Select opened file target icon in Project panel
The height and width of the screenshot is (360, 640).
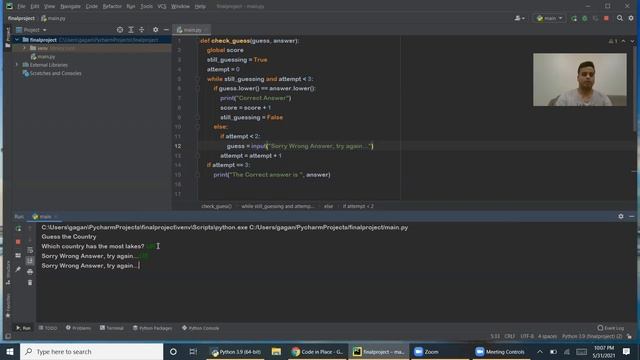(120, 30)
